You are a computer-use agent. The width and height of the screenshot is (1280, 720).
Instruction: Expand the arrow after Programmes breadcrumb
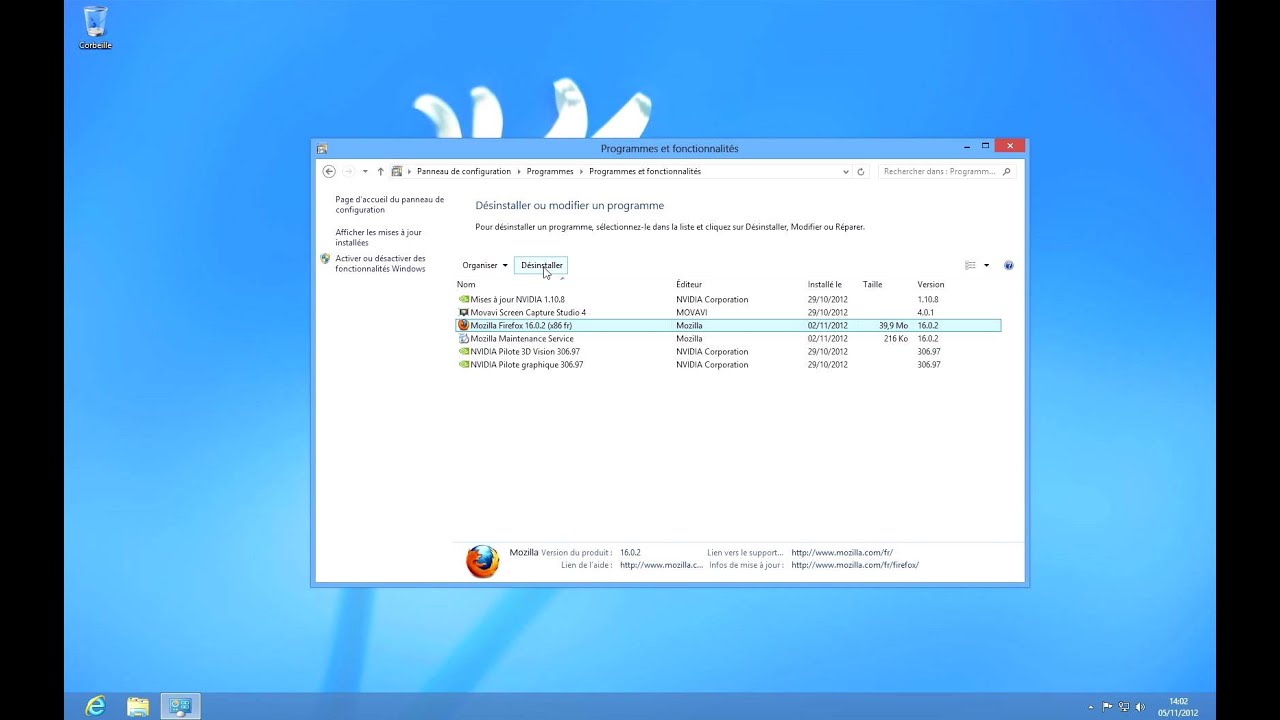coord(581,171)
